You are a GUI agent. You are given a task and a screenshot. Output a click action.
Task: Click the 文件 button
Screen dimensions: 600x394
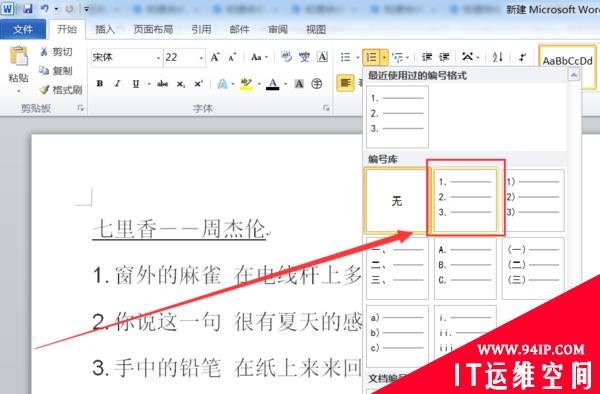coord(23,29)
